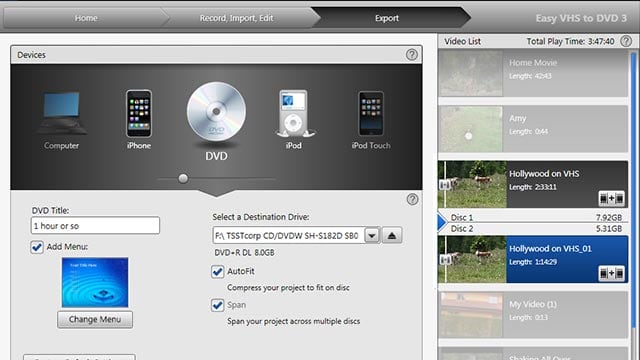The width and height of the screenshot is (640, 360).
Task: Click split/merge icon on Hollywood on VHS
Action: (x=611, y=198)
